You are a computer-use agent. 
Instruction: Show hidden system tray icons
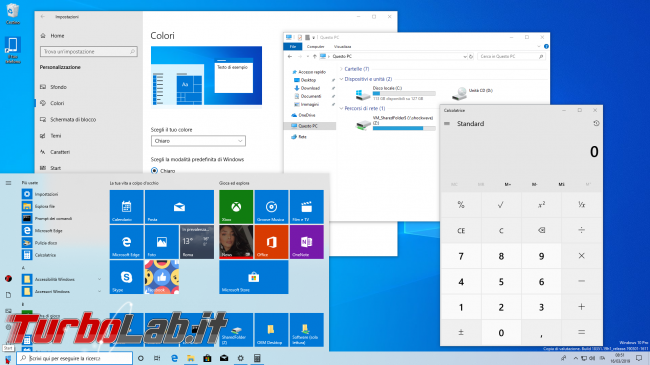pos(575,358)
